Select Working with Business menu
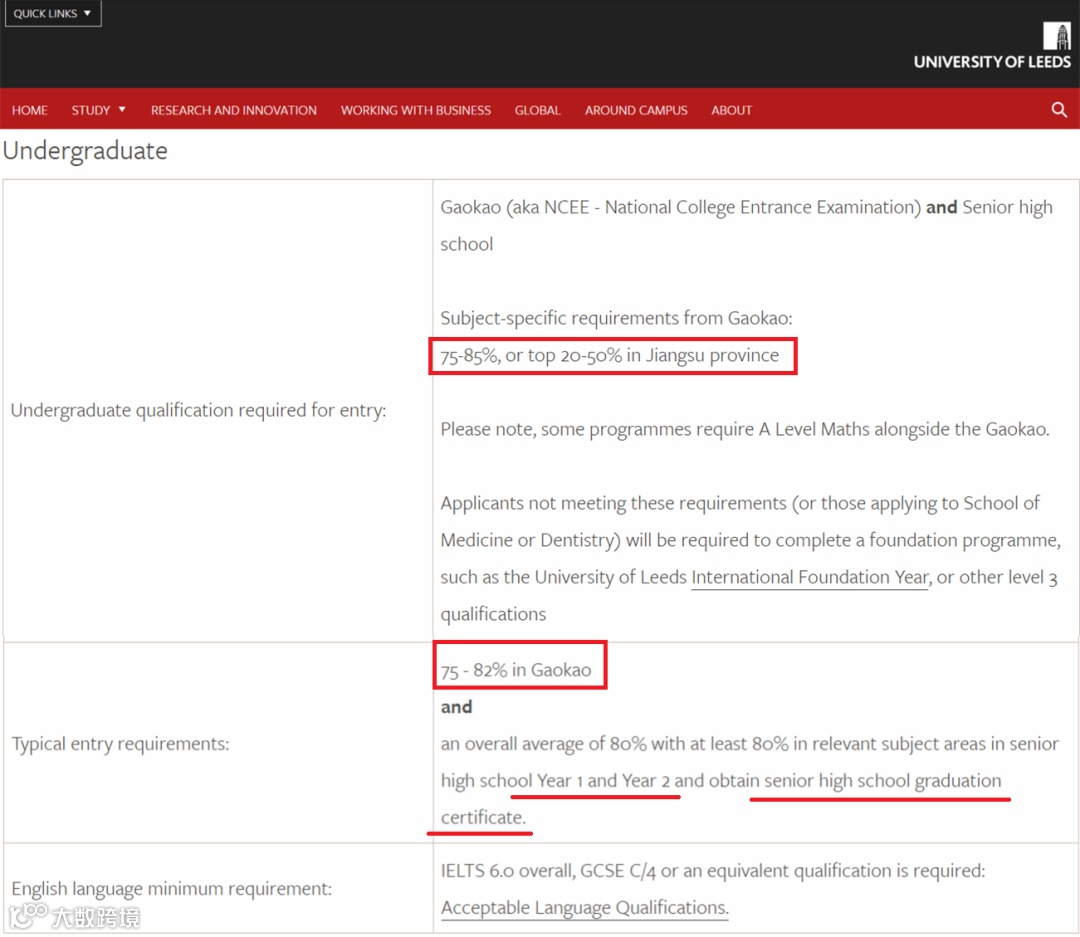This screenshot has height=937, width=1080. 415,110
